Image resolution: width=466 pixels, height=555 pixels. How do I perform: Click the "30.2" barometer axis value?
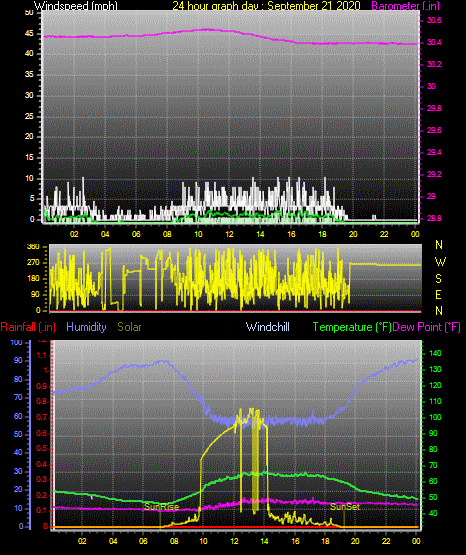[x=434, y=64]
